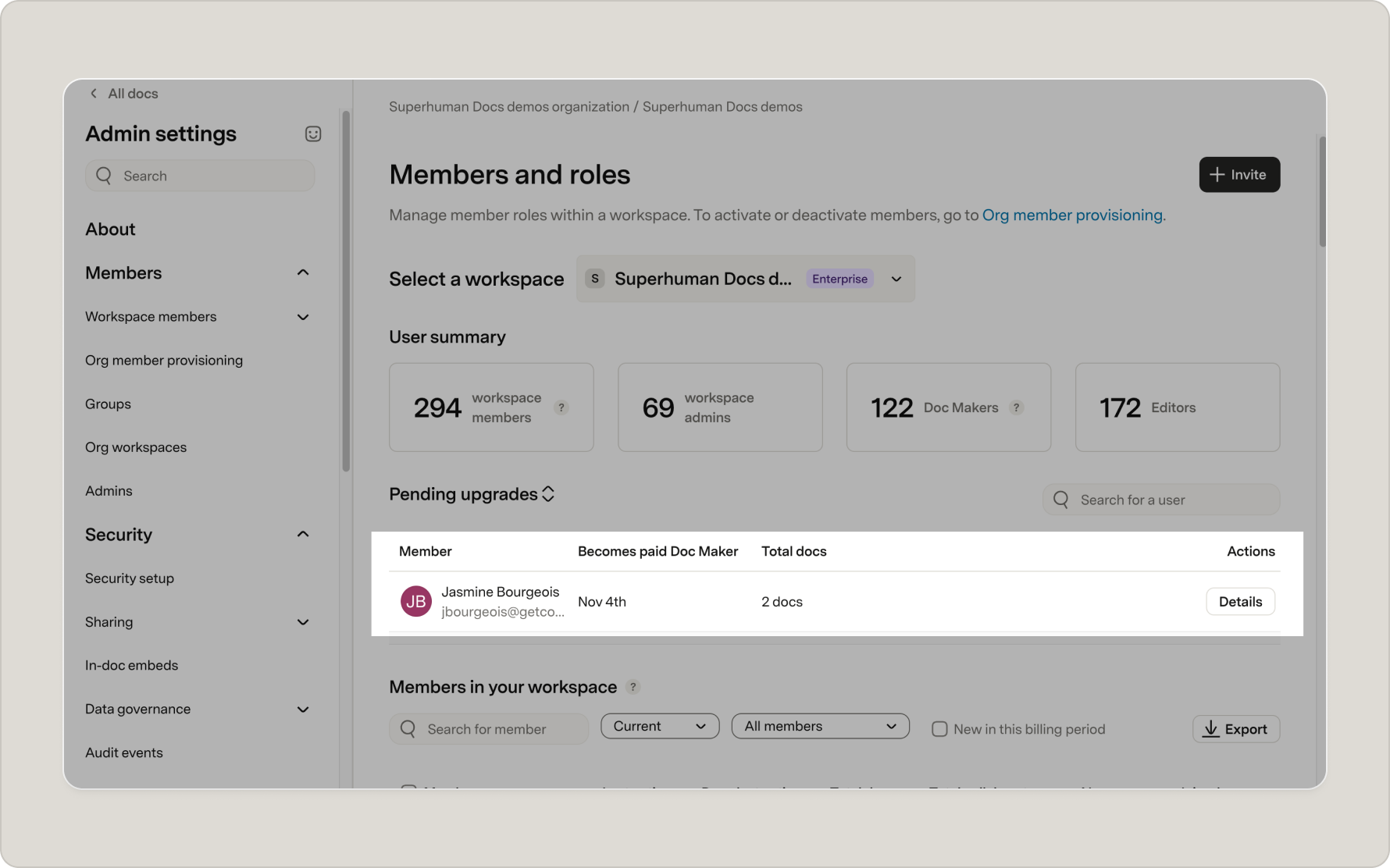Export the members list

click(1235, 729)
